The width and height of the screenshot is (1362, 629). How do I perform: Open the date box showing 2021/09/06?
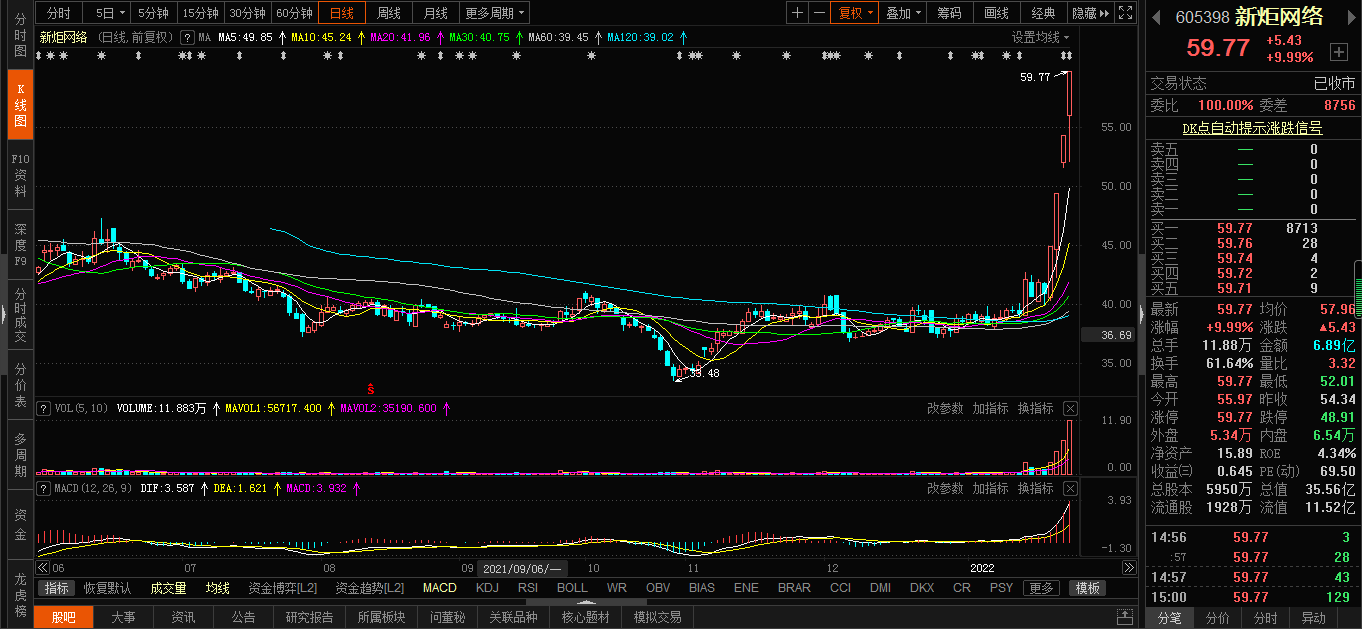coord(522,568)
